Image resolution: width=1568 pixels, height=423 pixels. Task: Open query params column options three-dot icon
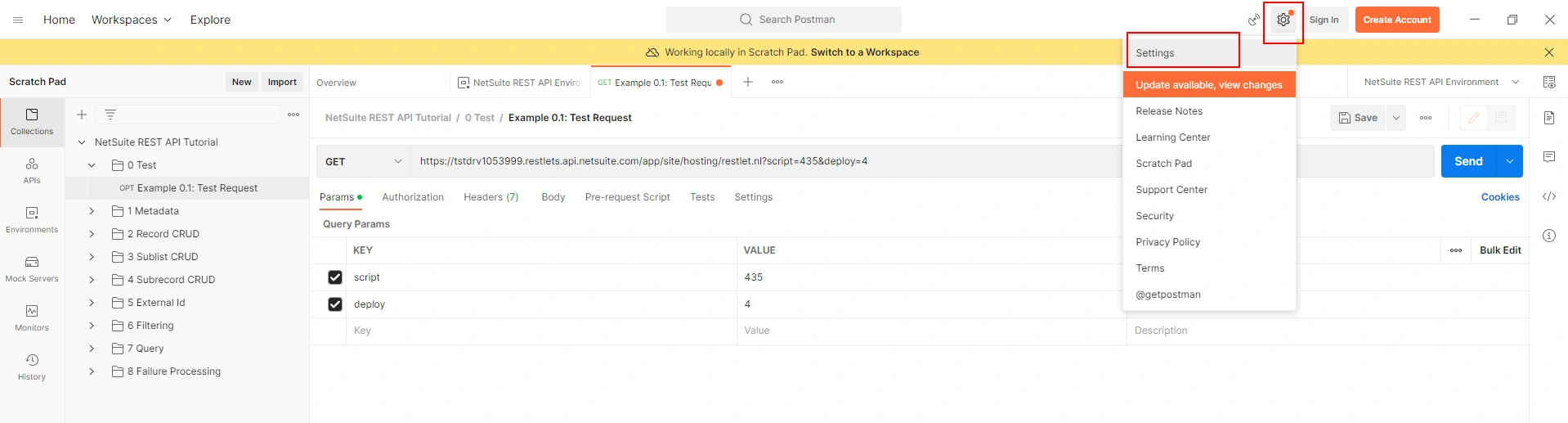[1456, 250]
